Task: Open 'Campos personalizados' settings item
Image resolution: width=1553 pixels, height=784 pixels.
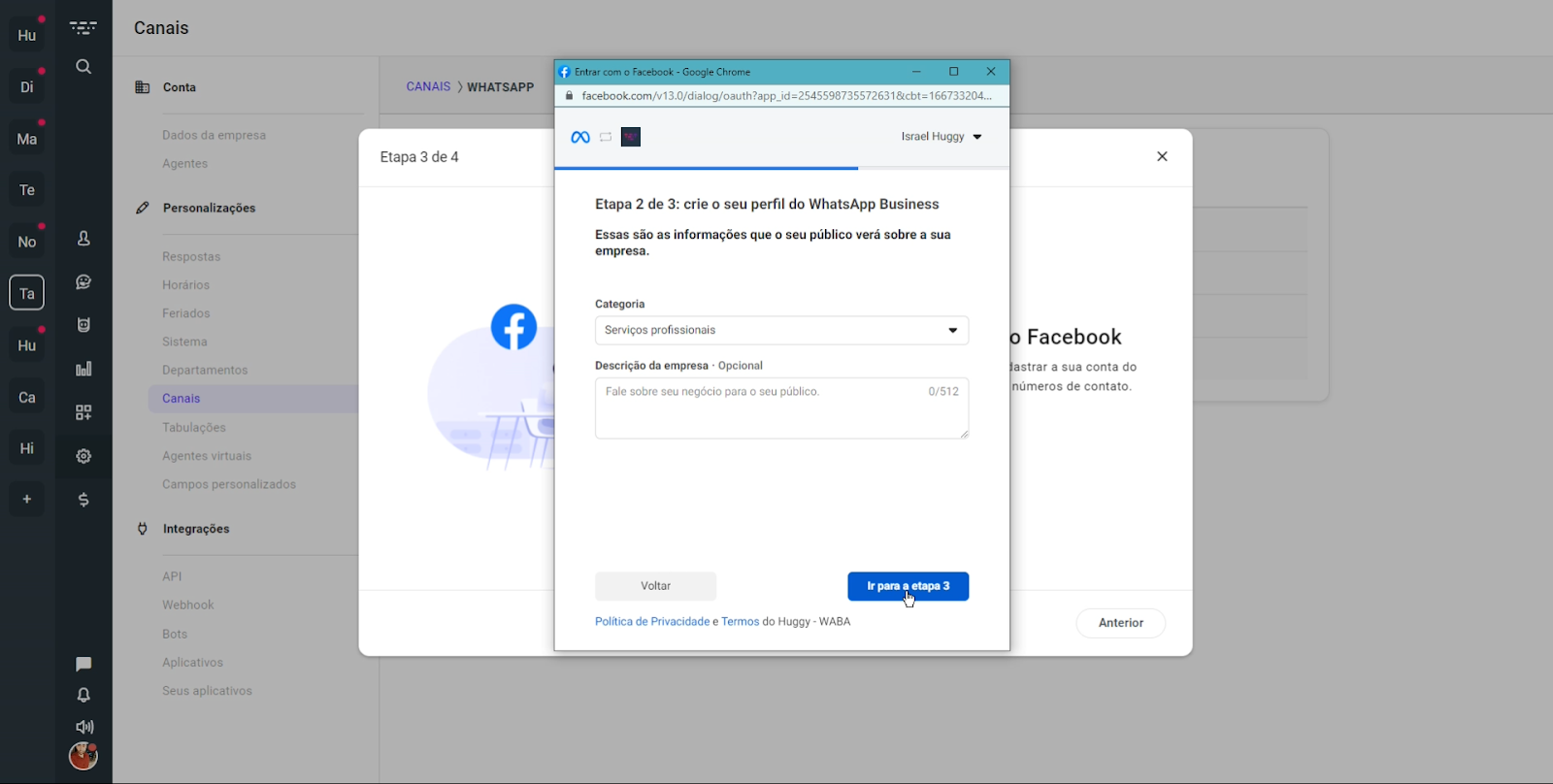Action: point(229,484)
